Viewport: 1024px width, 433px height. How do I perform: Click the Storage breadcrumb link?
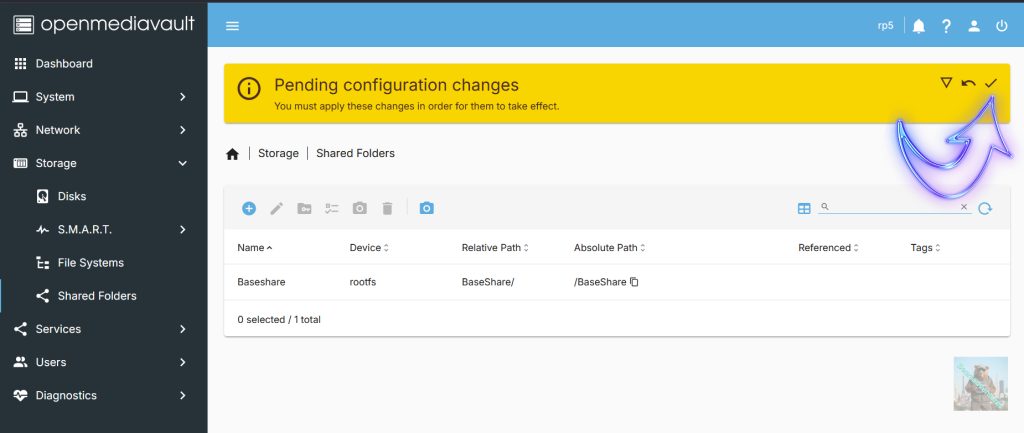pyautogui.click(x=278, y=153)
